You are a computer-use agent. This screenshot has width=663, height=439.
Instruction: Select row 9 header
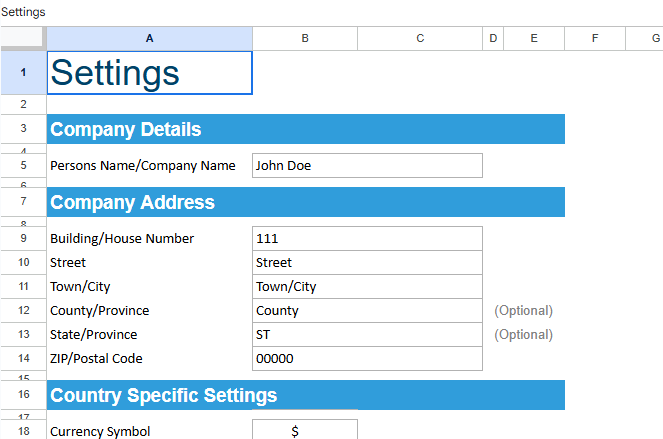22,238
